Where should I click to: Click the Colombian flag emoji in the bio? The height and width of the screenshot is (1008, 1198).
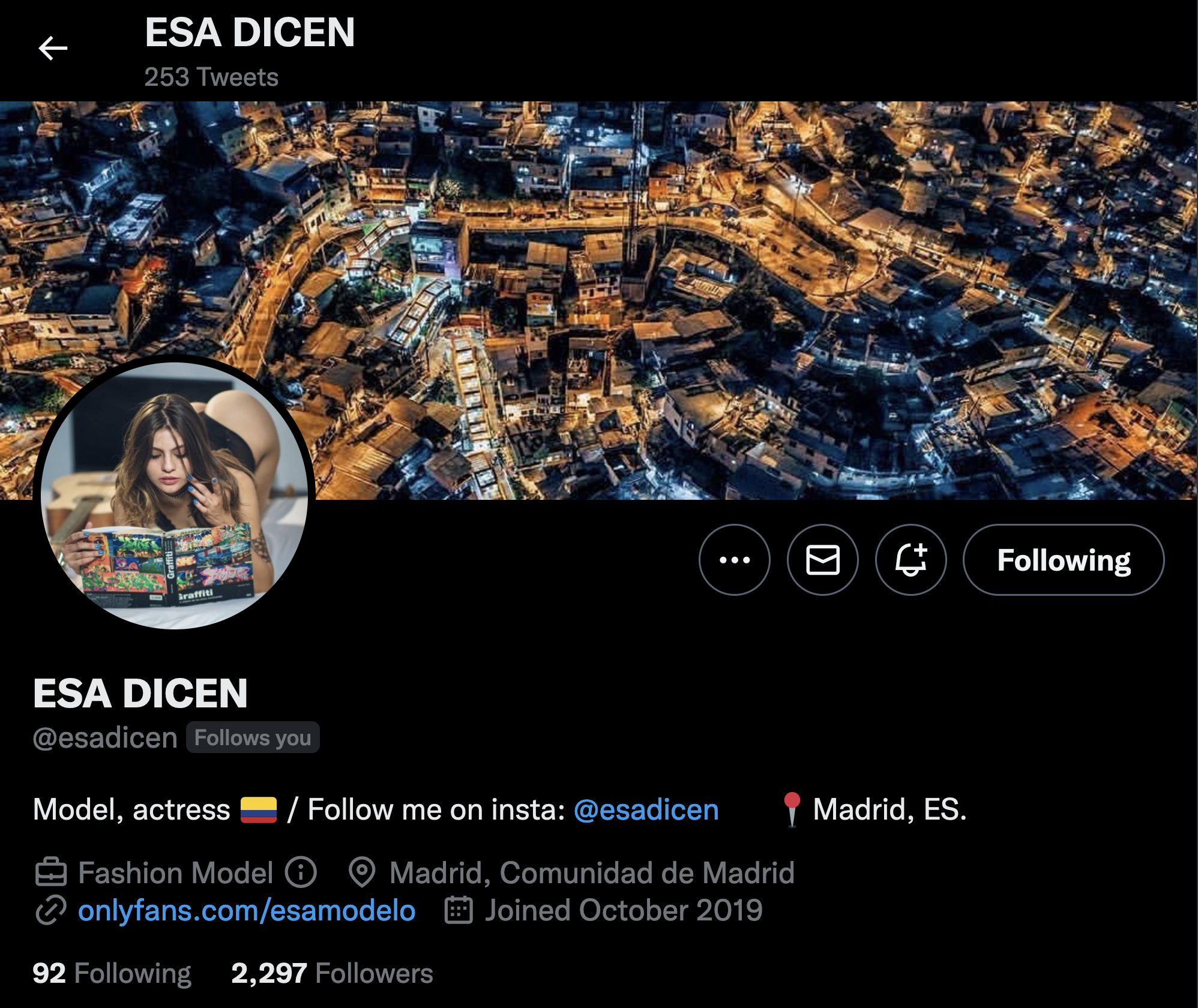click(259, 809)
